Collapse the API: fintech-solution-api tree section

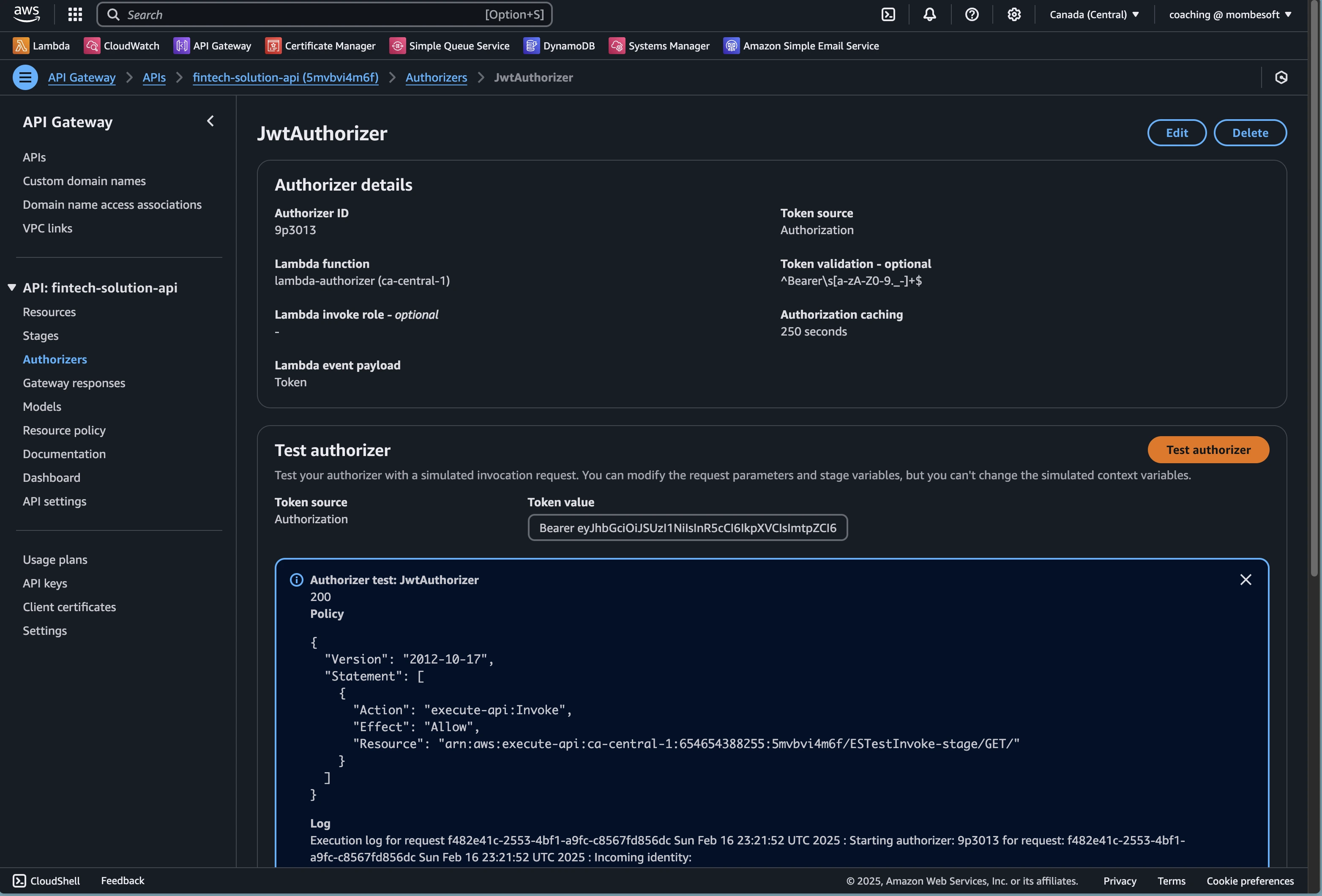11,288
